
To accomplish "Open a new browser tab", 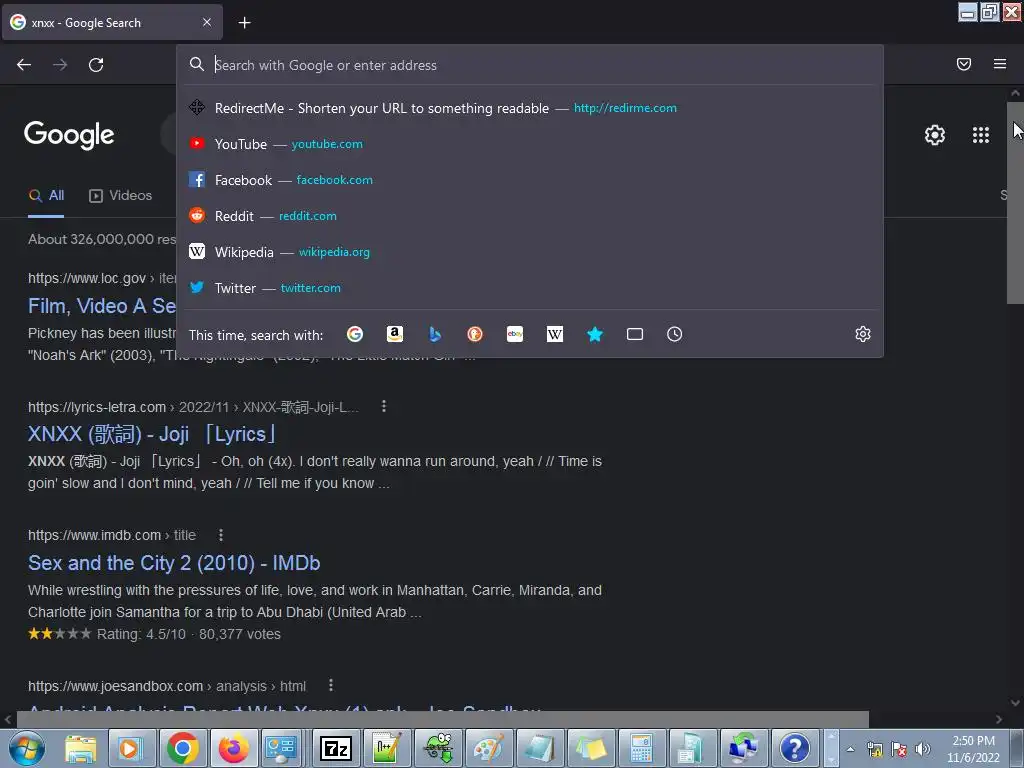I will point(244,23).
